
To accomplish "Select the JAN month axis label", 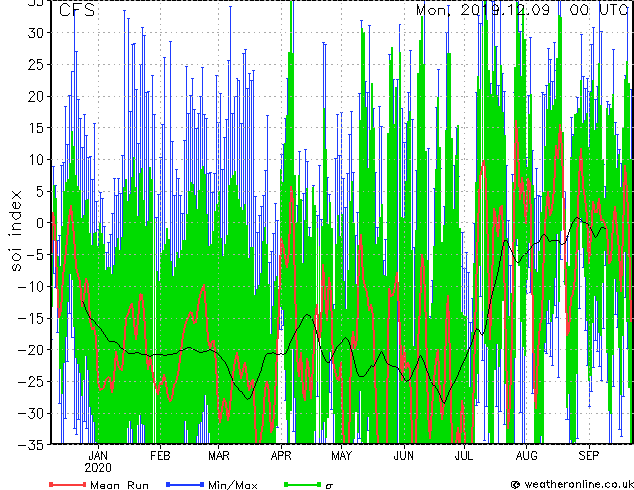I will click(x=98, y=455).
